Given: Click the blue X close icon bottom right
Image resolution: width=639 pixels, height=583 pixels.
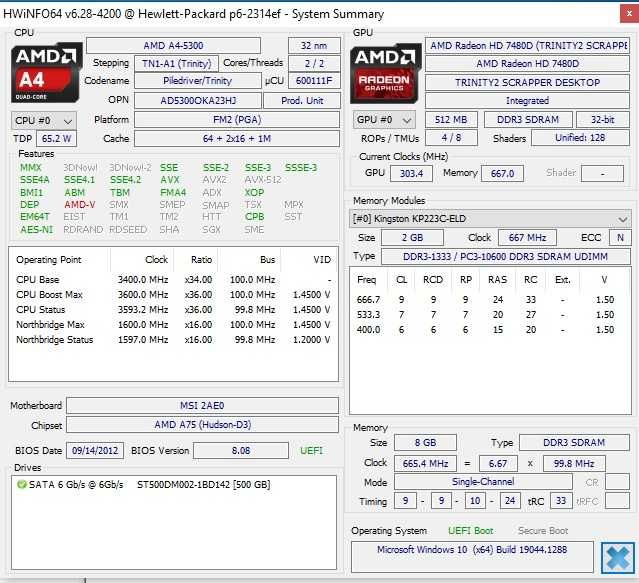Looking at the screenshot, I should coord(617,558).
